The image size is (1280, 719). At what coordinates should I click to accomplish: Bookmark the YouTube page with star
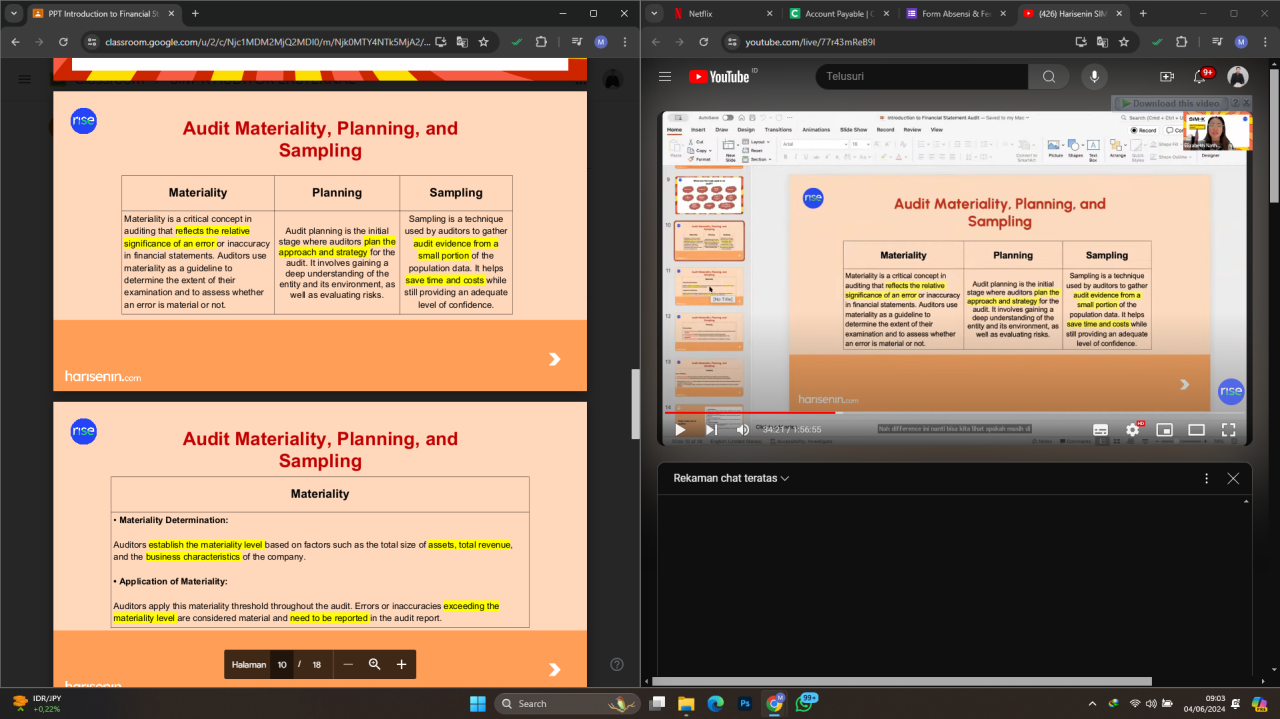click(x=1124, y=42)
